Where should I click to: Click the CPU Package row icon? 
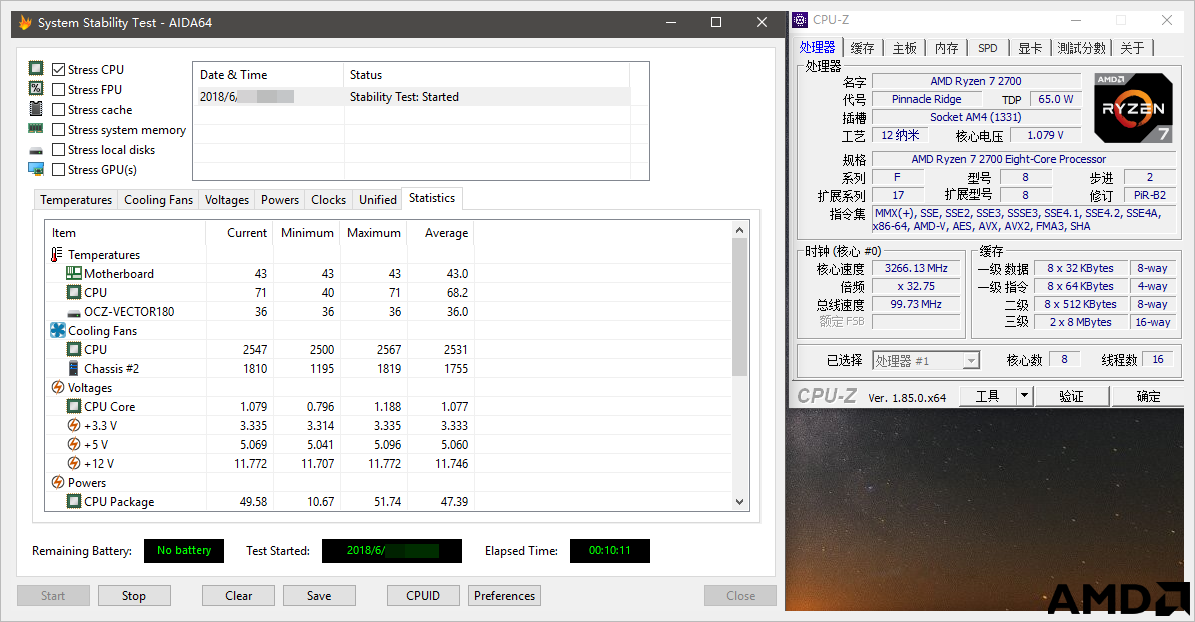(74, 502)
